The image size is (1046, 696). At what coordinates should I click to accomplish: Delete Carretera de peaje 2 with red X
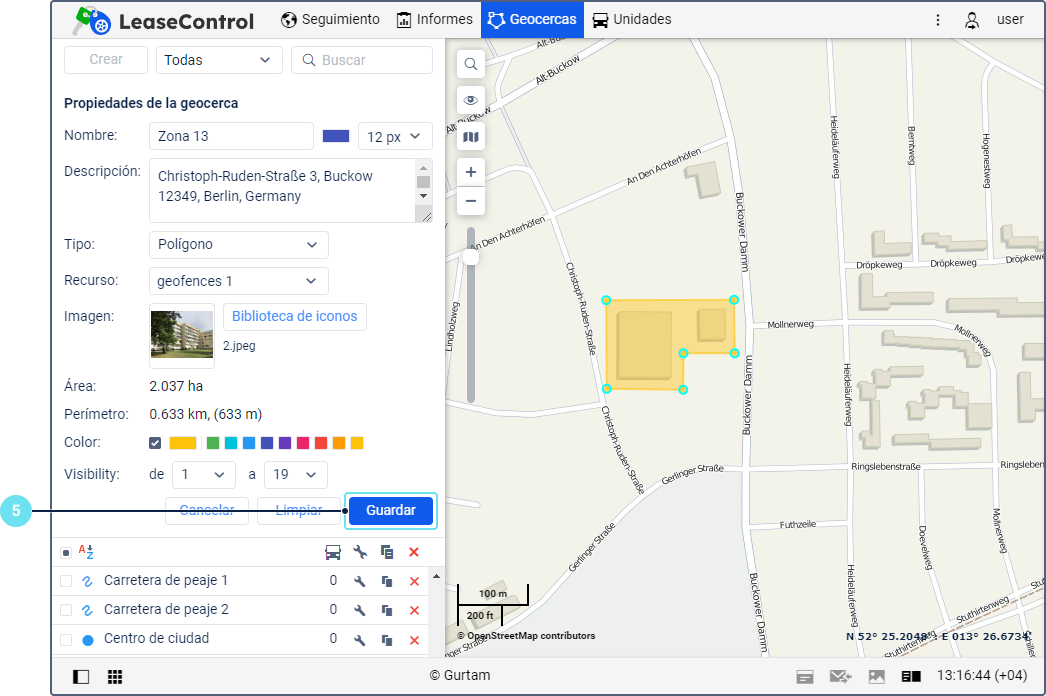(414, 610)
